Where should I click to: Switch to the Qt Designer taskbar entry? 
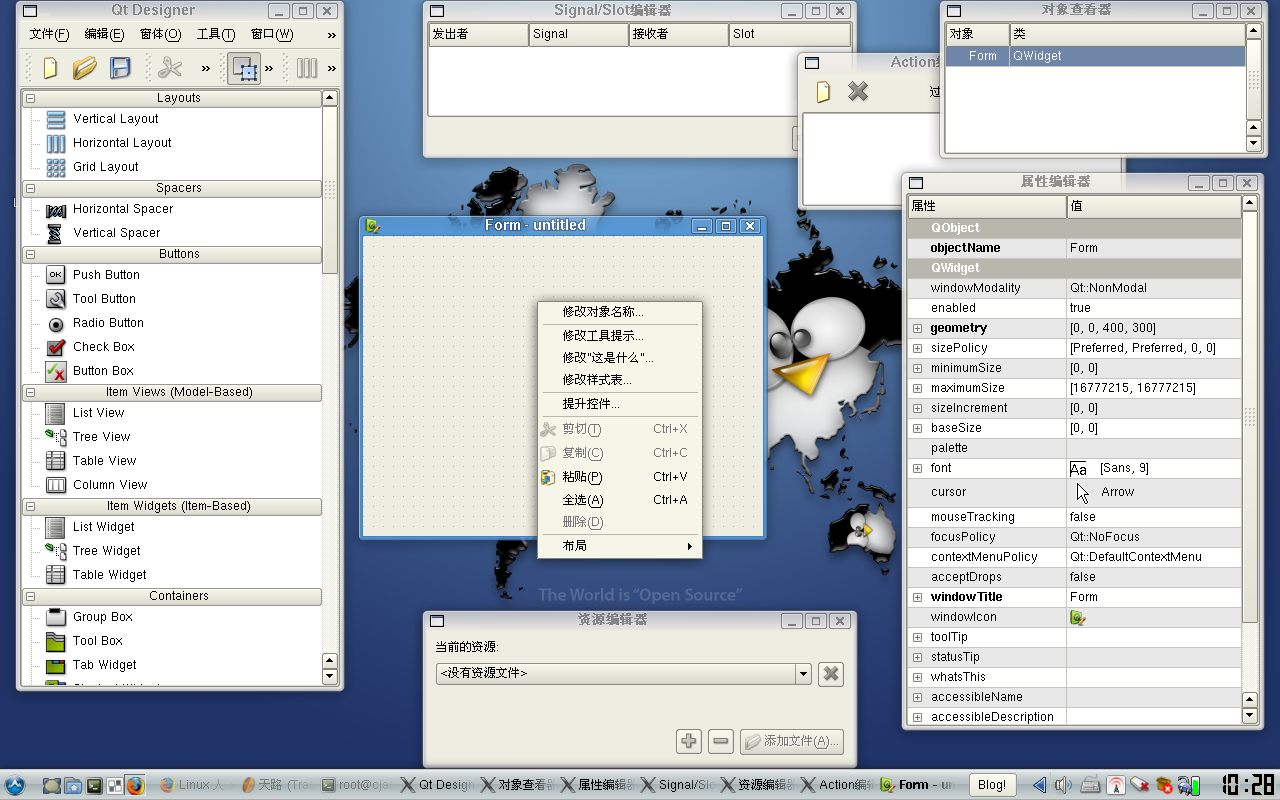[438, 785]
